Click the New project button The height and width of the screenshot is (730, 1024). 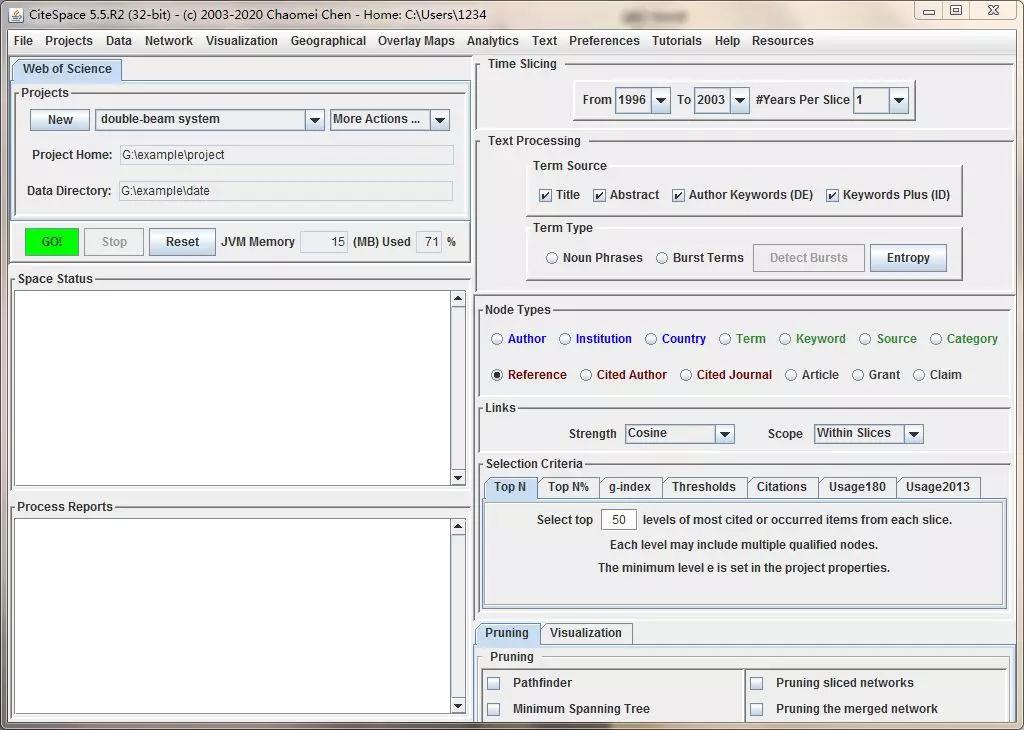click(60, 119)
